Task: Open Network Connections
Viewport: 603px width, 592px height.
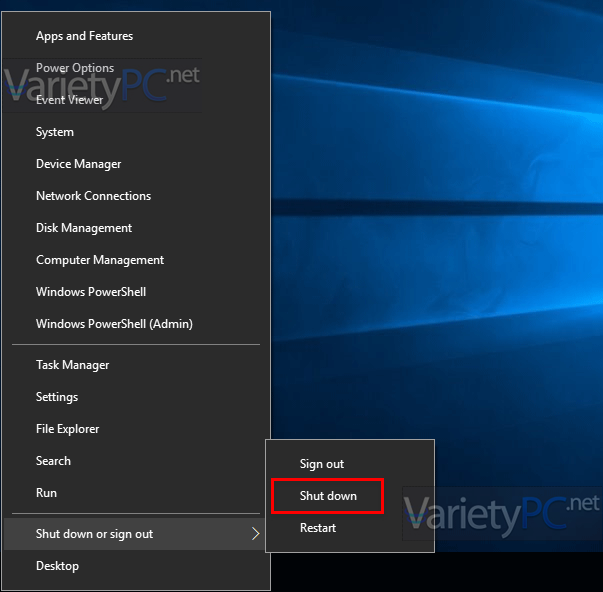Action: click(136, 196)
